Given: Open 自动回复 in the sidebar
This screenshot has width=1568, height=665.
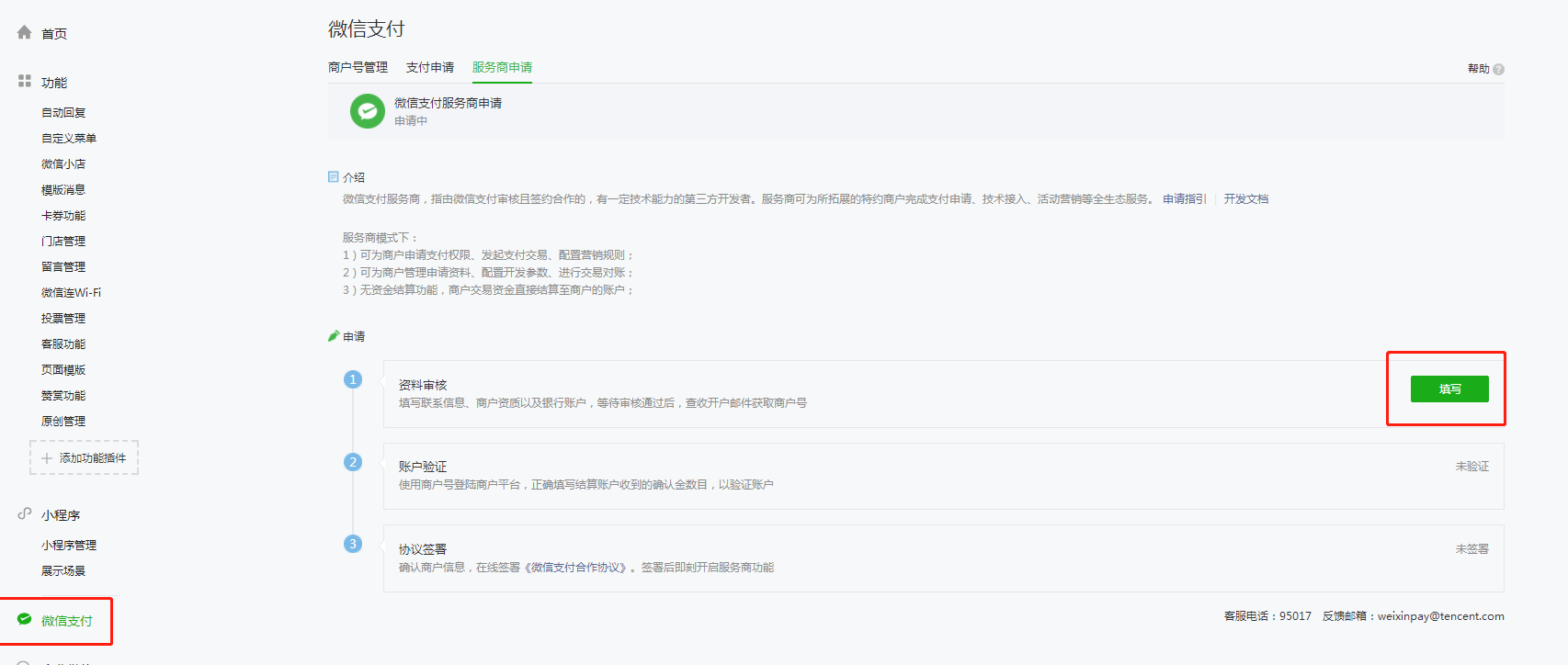Looking at the screenshot, I should (63, 112).
